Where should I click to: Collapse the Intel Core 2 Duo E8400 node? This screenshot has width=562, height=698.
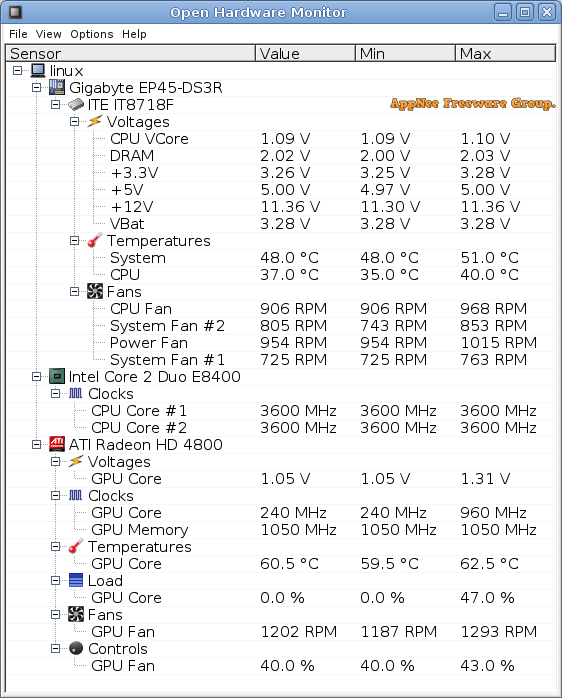(37, 377)
